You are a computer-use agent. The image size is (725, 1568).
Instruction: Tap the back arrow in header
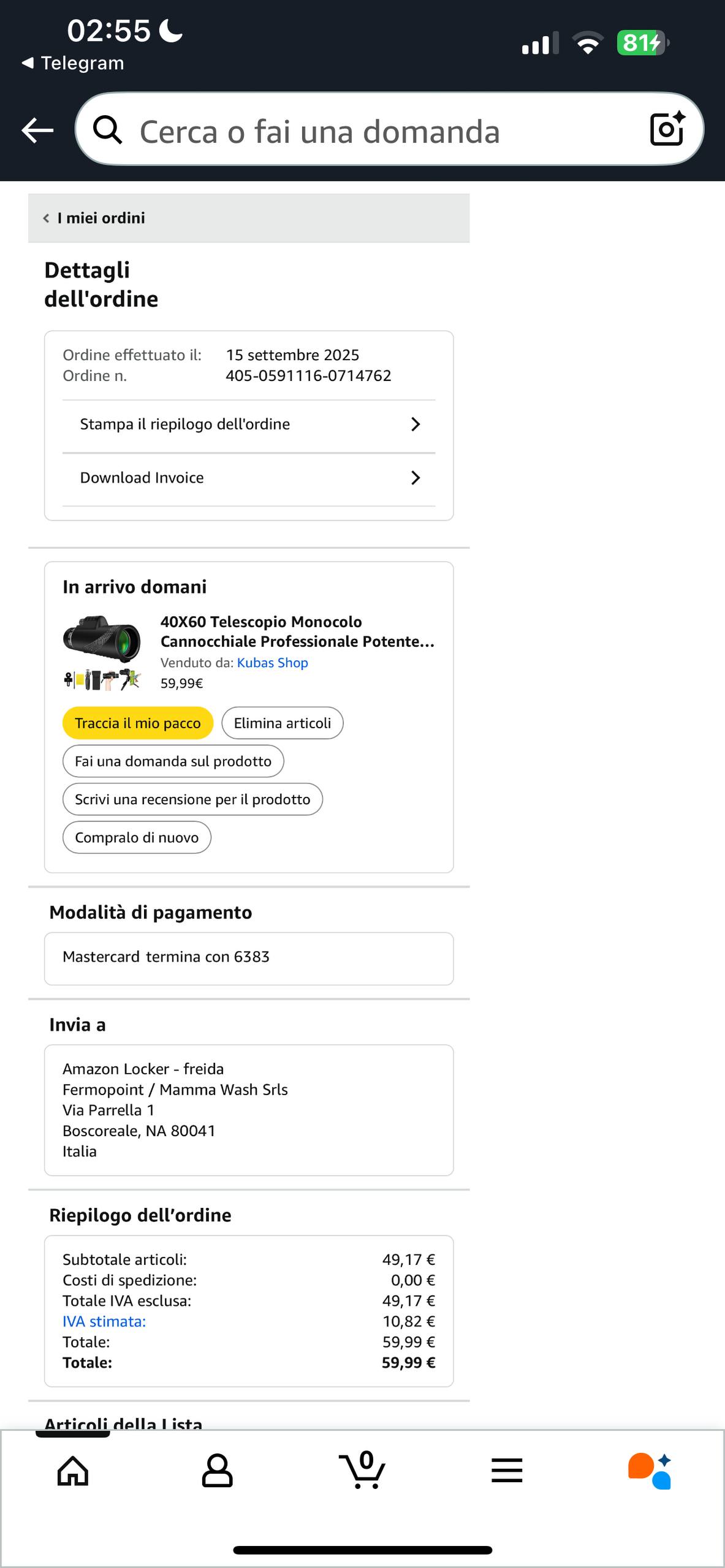point(37,130)
